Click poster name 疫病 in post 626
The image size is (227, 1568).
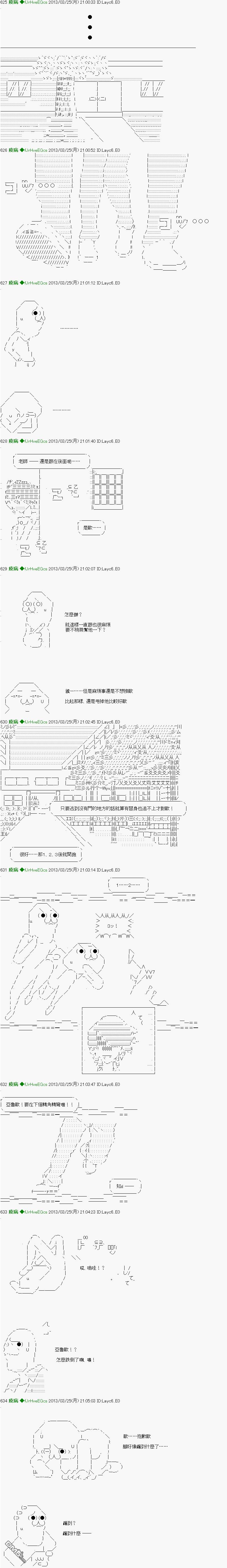tap(13, 150)
